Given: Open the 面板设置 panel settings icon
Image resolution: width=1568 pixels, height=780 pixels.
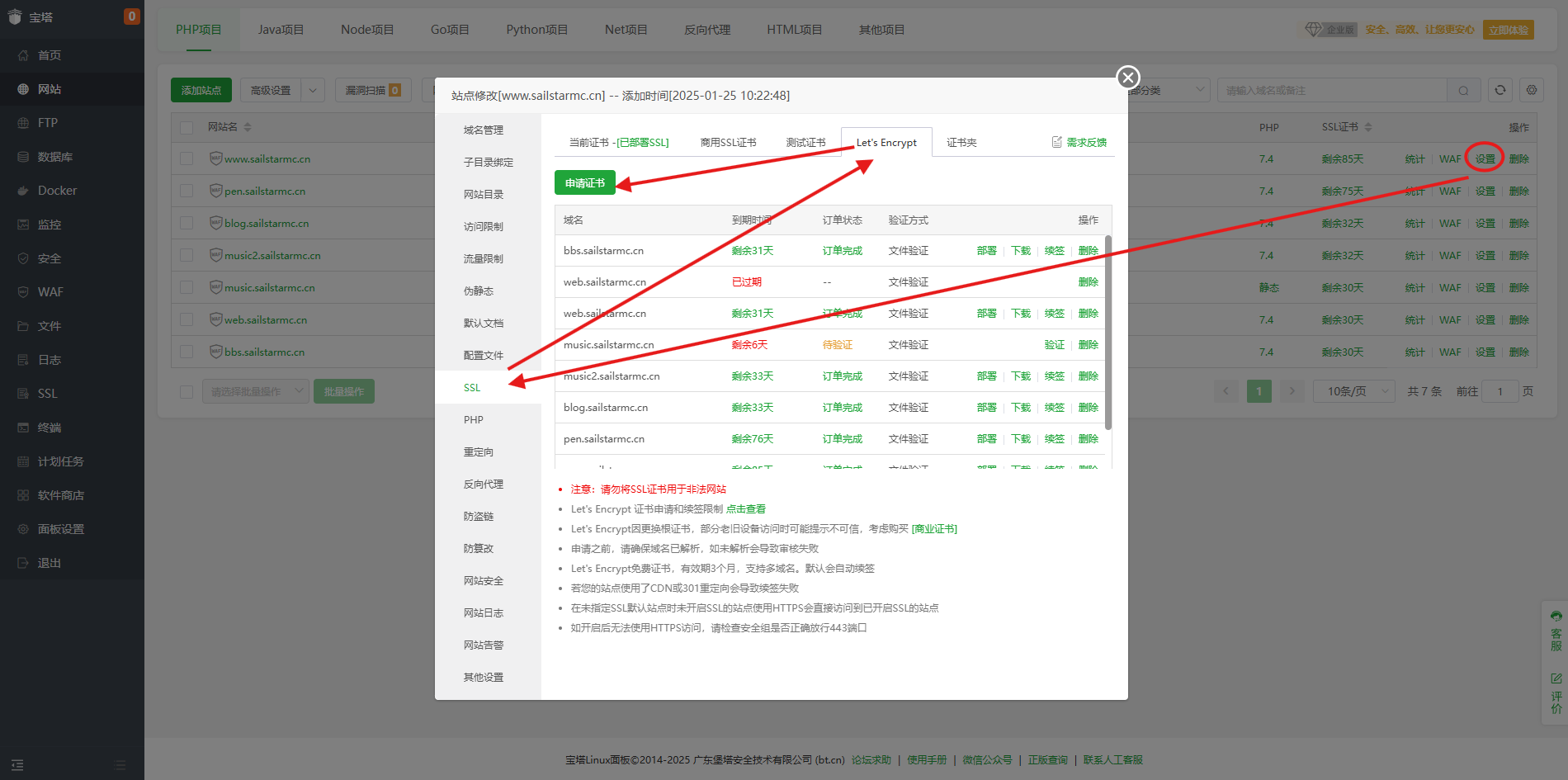Looking at the screenshot, I should coord(23,529).
